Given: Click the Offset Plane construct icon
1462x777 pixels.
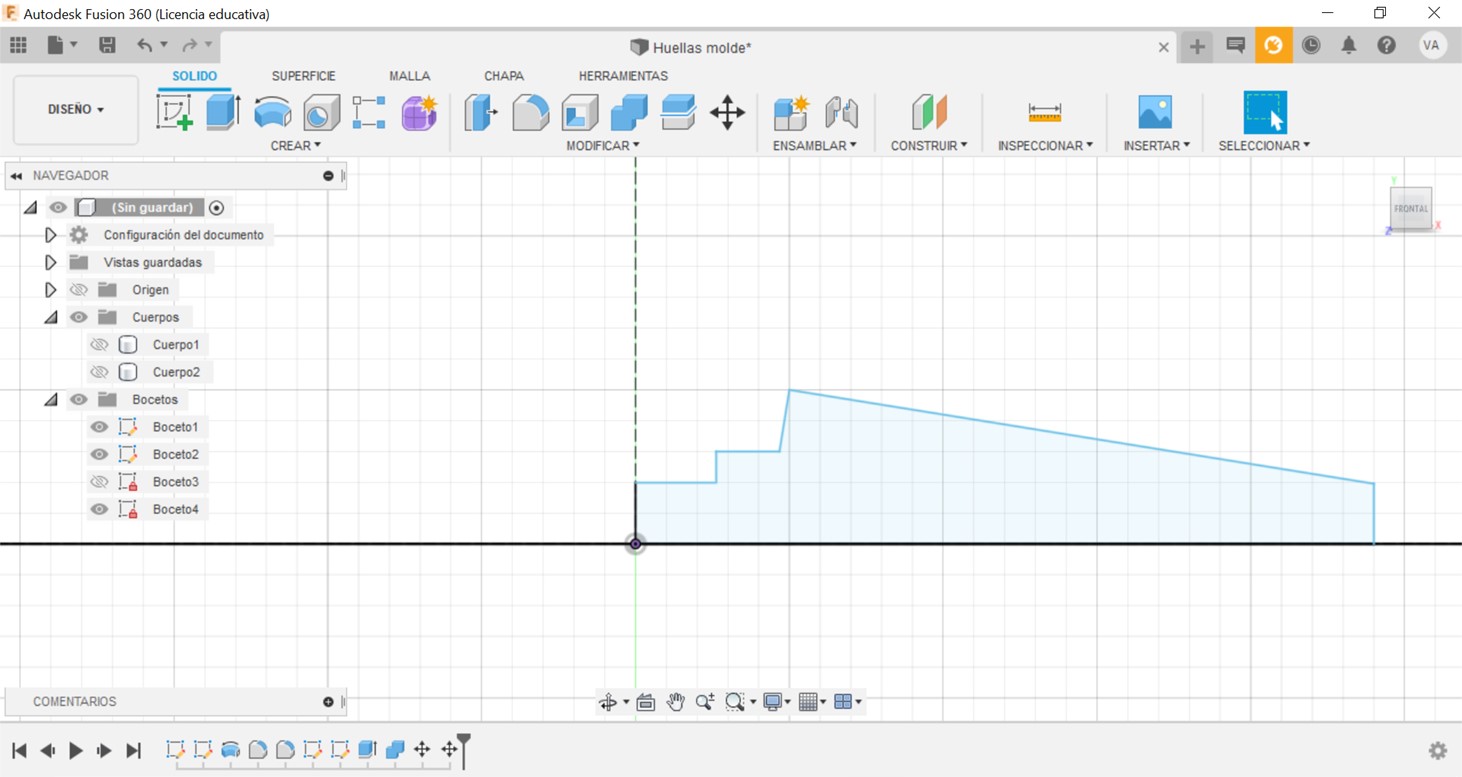Looking at the screenshot, I should [x=929, y=112].
